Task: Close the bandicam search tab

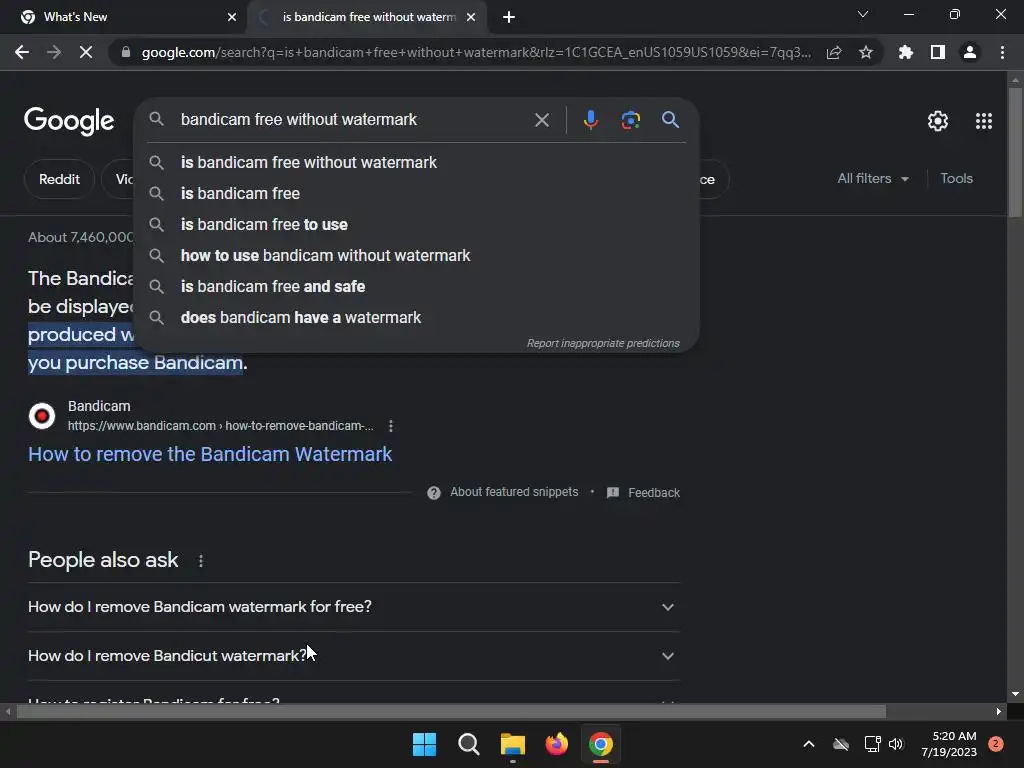Action: 471,18
